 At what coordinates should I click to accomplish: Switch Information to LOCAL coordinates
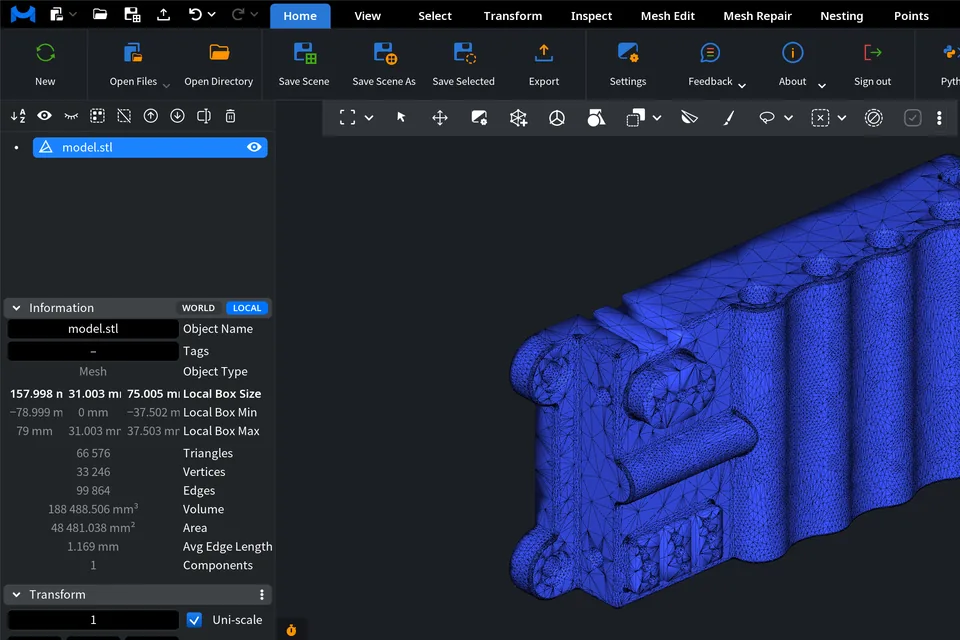point(247,308)
